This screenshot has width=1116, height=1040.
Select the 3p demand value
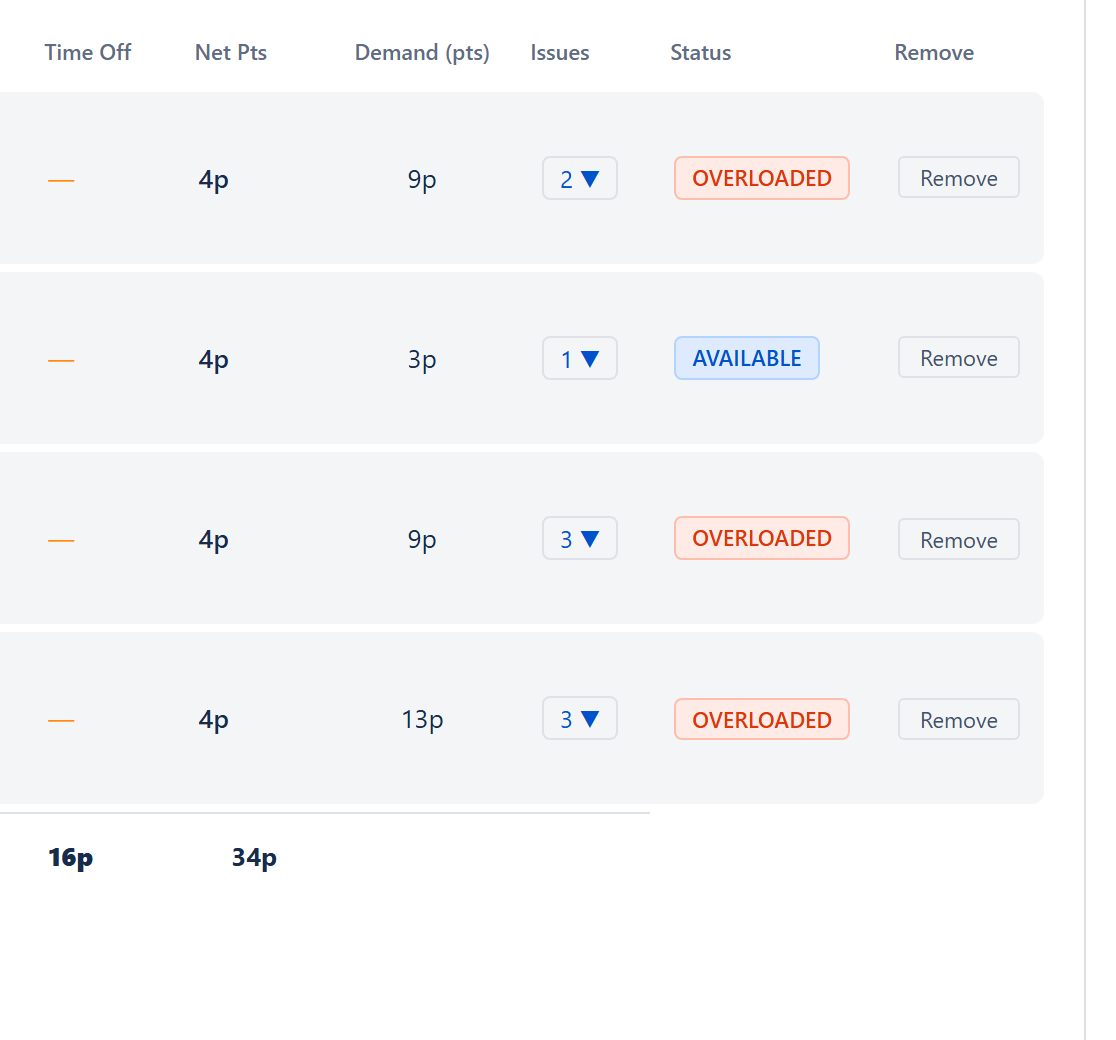pyautogui.click(x=422, y=359)
